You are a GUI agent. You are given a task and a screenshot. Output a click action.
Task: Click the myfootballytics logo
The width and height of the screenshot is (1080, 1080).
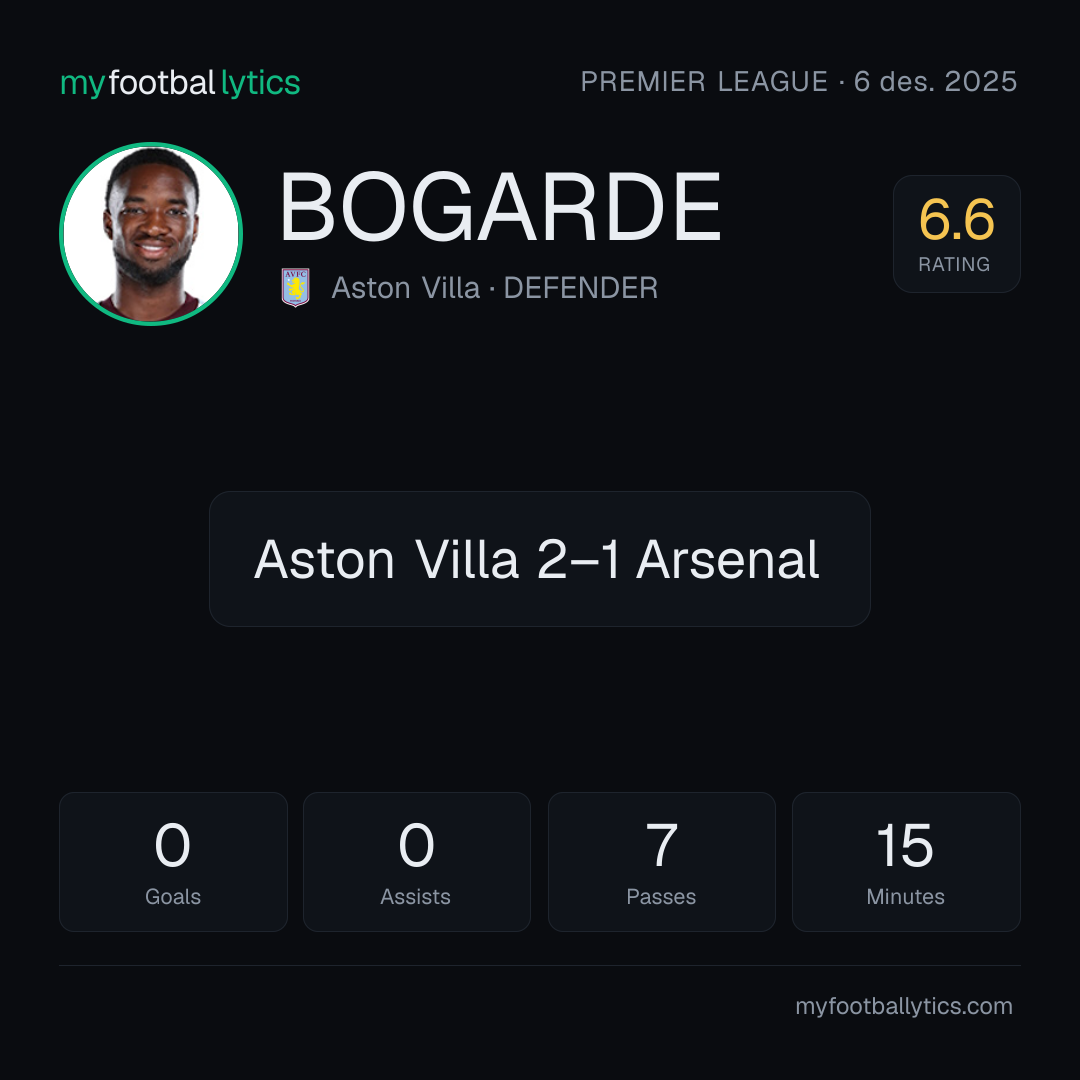(x=180, y=83)
